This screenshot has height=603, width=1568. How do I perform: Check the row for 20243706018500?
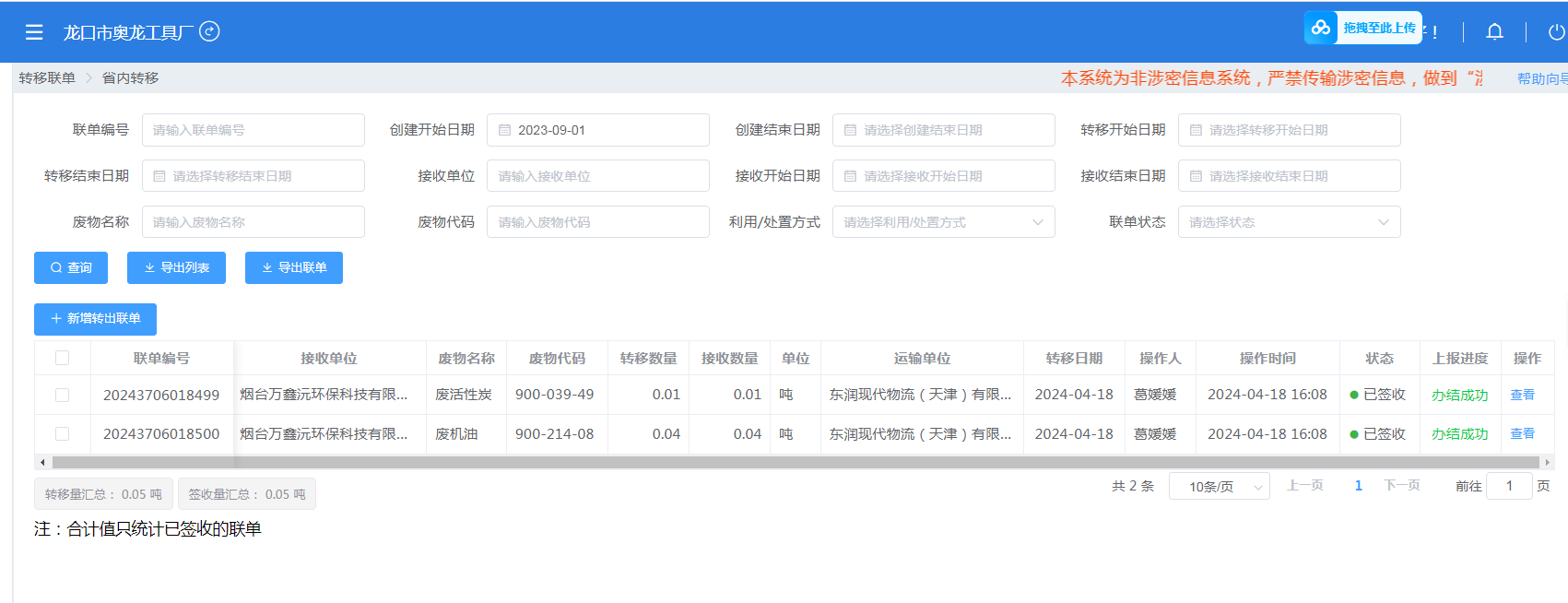tap(62, 433)
